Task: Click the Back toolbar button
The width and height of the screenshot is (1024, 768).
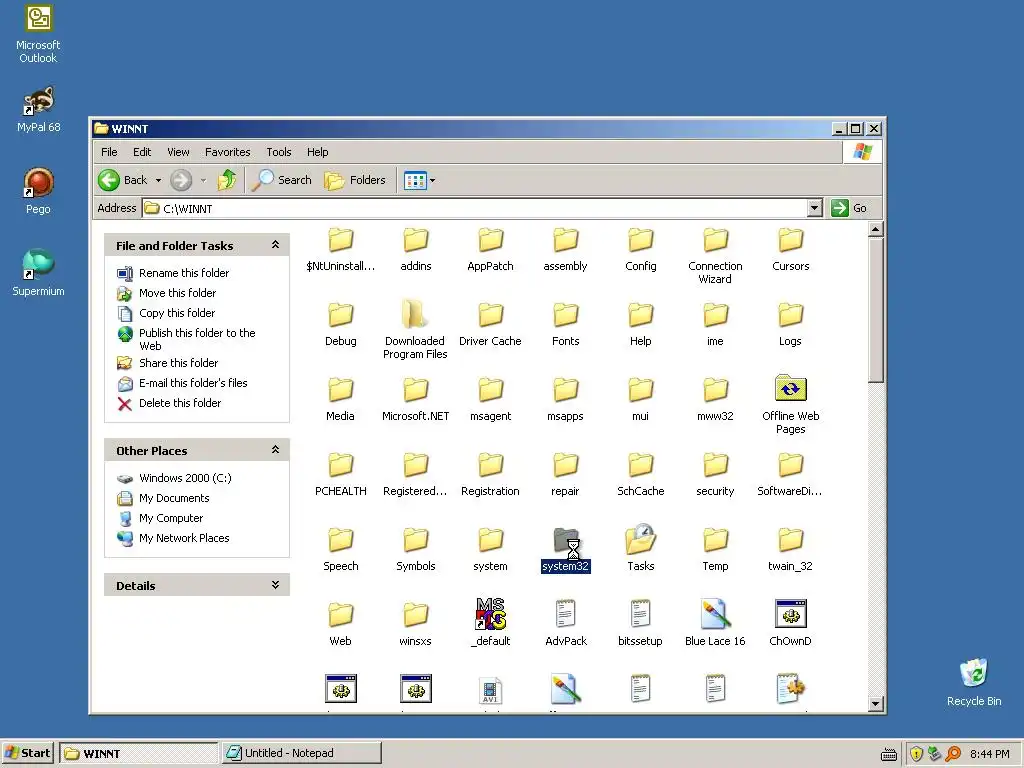Action: [x=123, y=180]
